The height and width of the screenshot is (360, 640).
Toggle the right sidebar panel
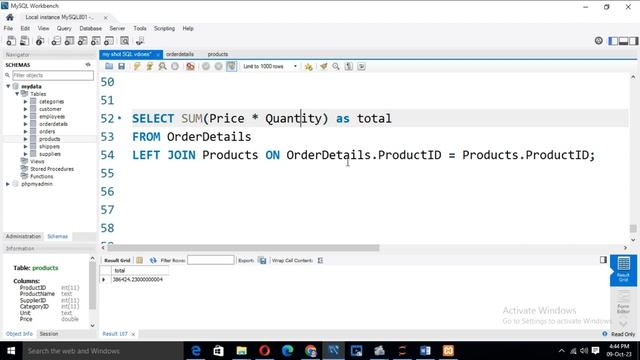pos(633,41)
